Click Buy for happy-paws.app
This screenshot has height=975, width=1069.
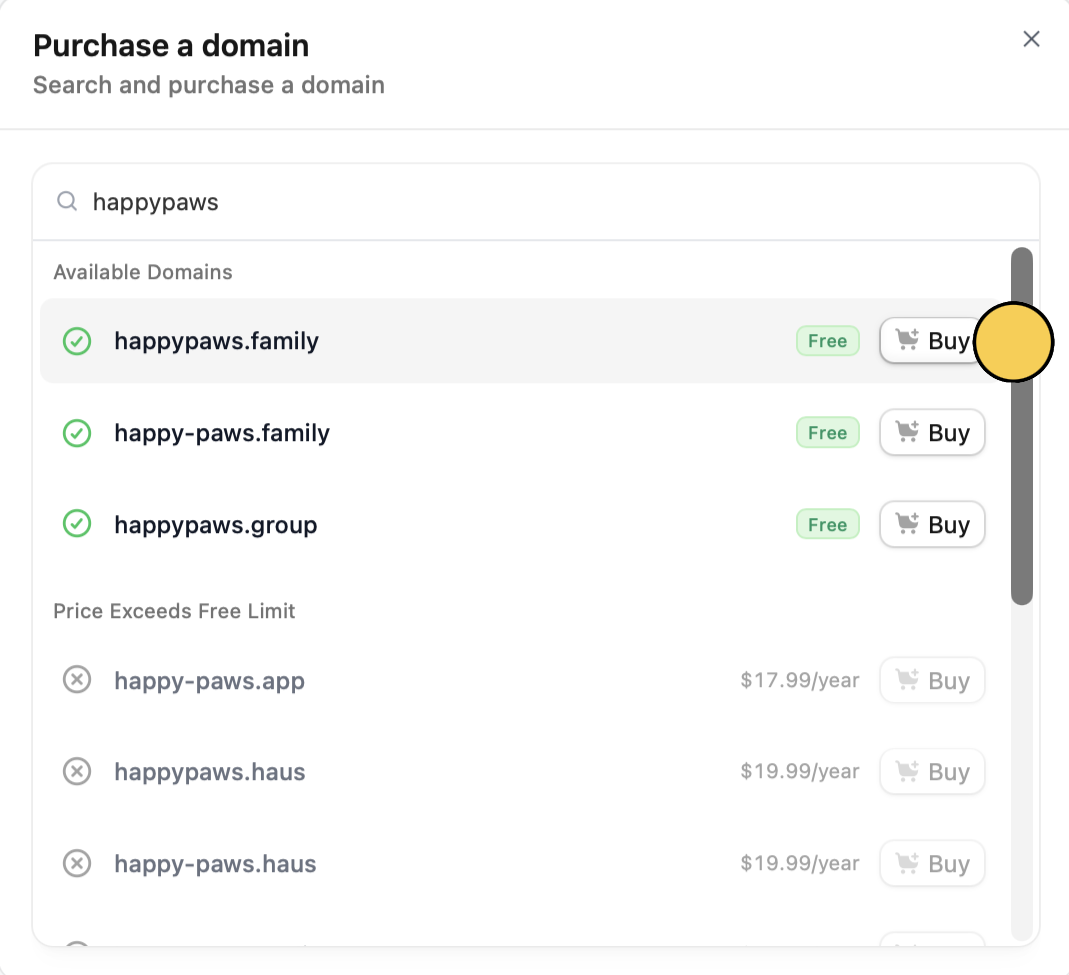click(x=932, y=680)
